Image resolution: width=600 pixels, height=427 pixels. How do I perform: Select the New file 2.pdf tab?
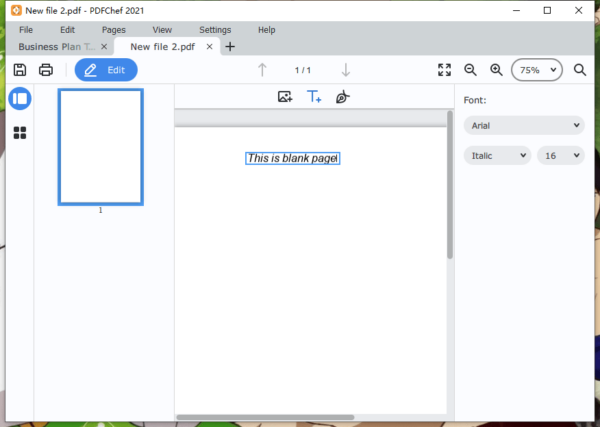tap(163, 47)
